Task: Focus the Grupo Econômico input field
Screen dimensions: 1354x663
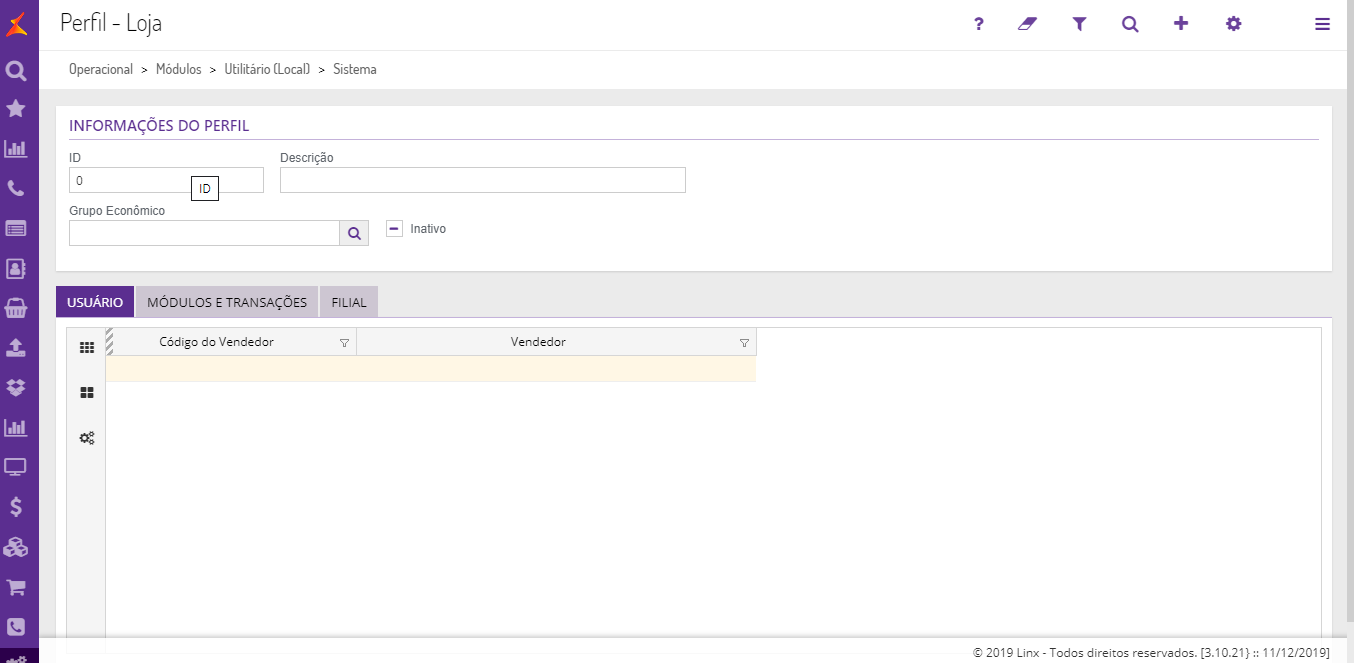Action: tap(204, 233)
